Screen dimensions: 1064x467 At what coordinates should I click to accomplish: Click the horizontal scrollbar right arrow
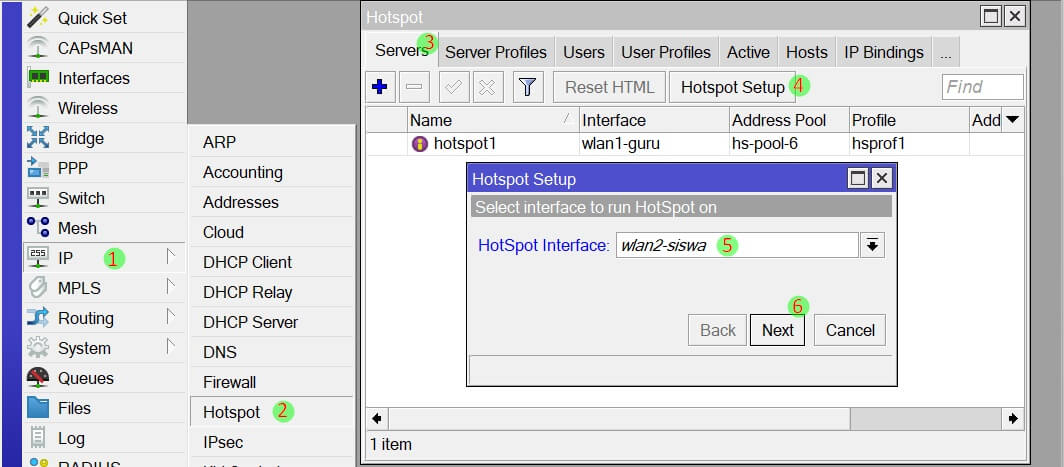click(x=1014, y=418)
